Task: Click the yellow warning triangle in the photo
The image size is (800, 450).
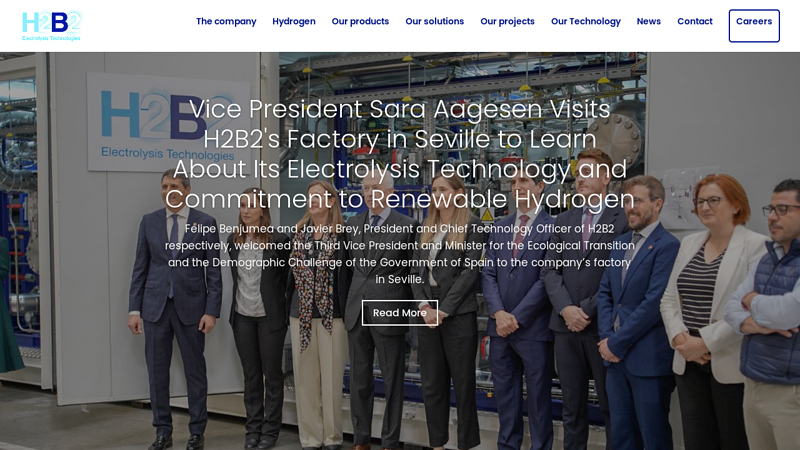Action: (x=487, y=215)
